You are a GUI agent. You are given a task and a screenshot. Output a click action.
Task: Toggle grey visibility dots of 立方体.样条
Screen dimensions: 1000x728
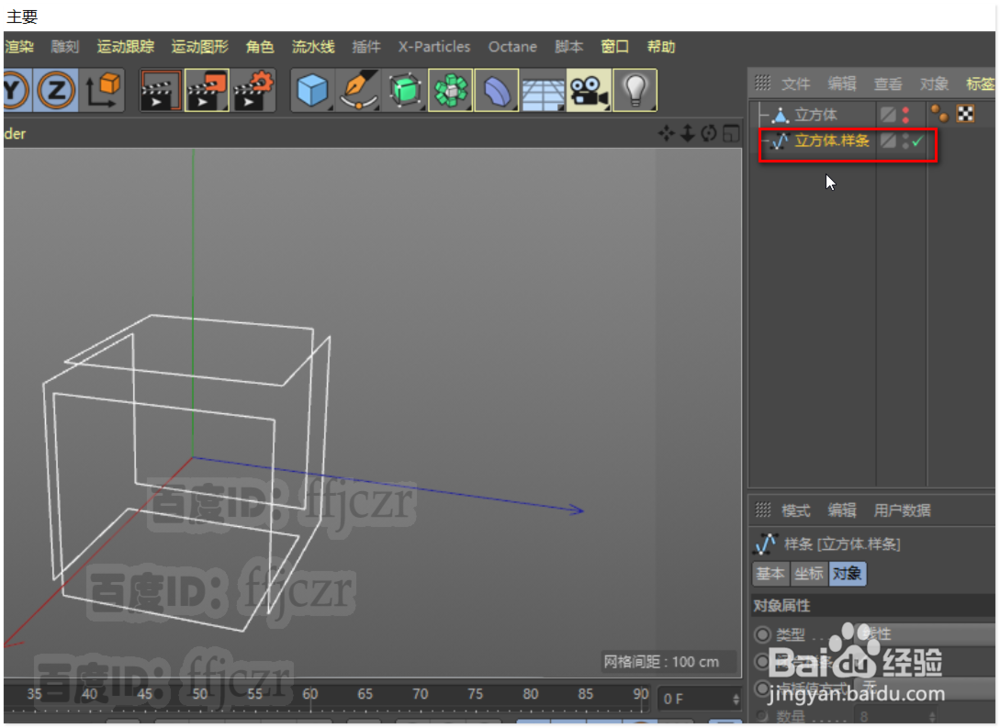click(x=906, y=141)
